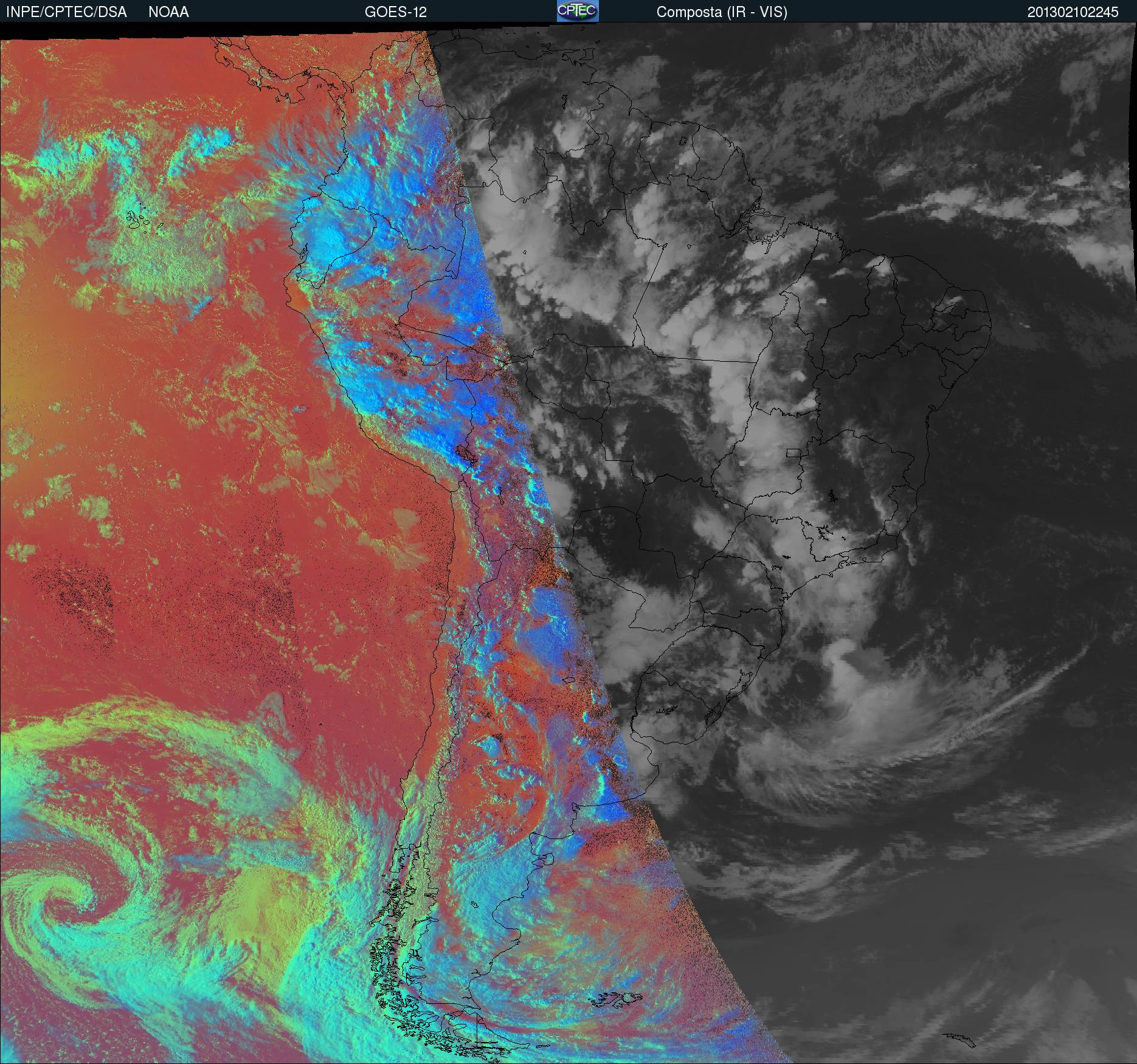1137x1064 pixels.
Task: Click the GOES-12 satellite label
Action: point(395,12)
